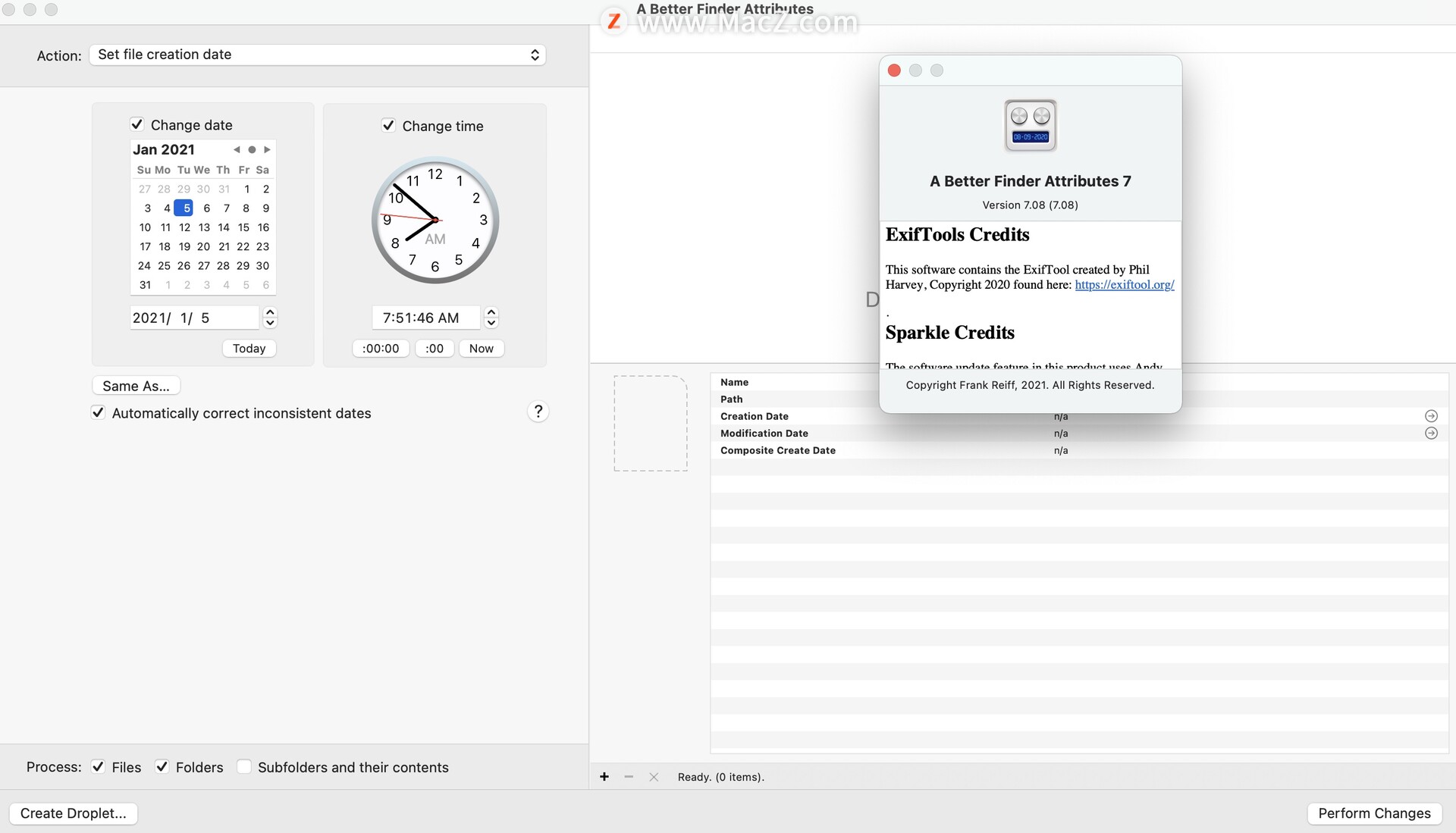Click the Sparkle Credits heading
This screenshot has width=1456, height=833.
click(x=949, y=333)
